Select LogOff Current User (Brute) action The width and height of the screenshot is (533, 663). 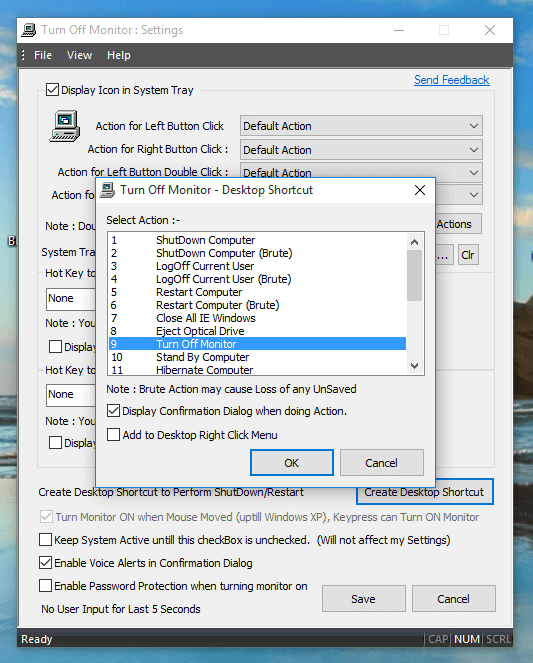pos(257,279)
